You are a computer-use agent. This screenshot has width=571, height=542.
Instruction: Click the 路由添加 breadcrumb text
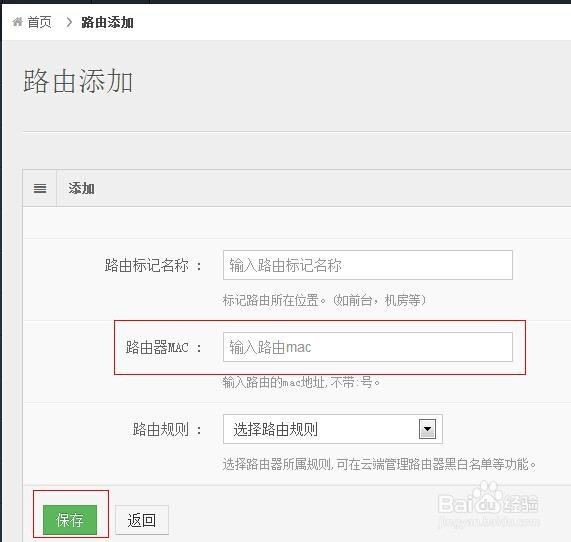click(107, 22)
